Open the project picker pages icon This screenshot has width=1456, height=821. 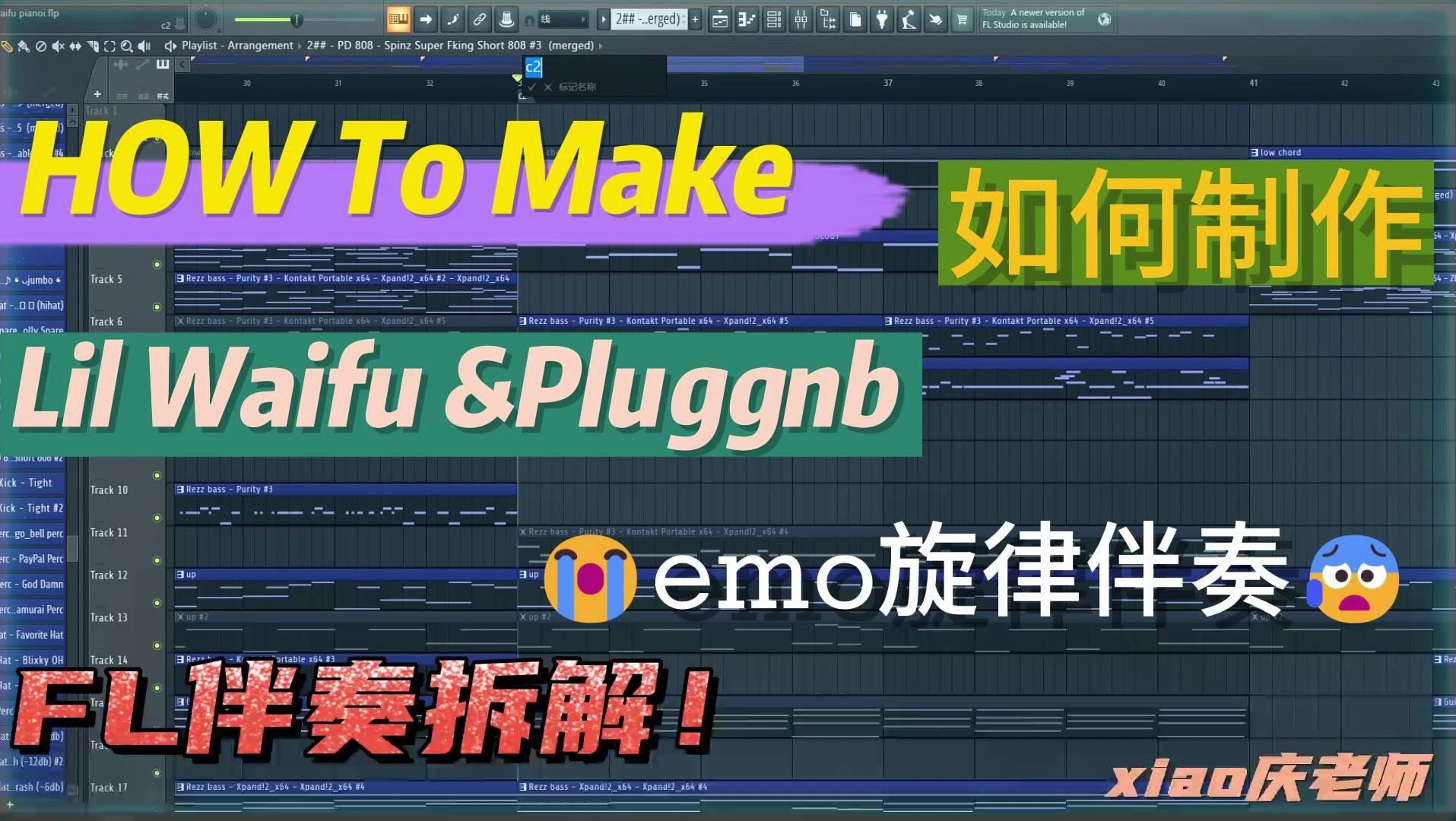tap(855, 20)
